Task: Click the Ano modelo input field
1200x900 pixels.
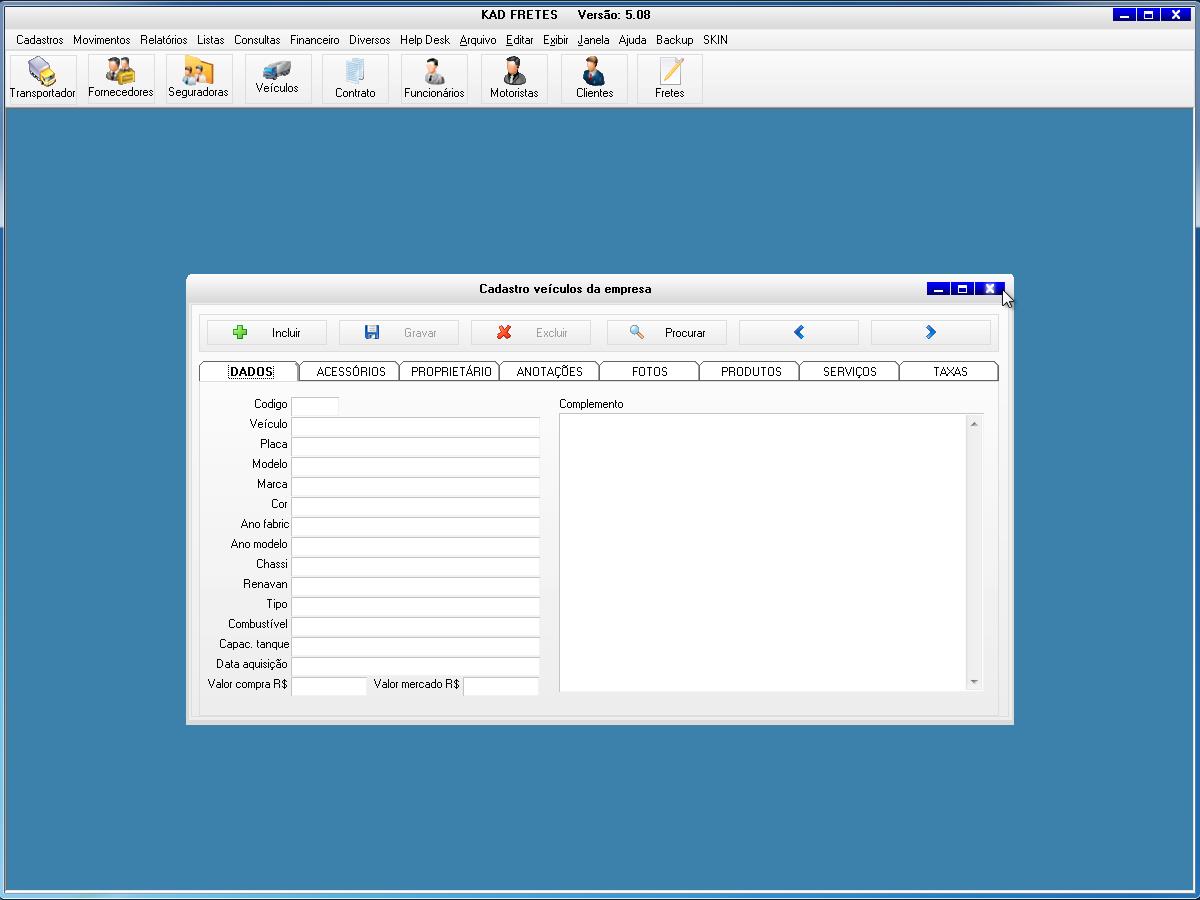Action: click(x=415, y=546)
